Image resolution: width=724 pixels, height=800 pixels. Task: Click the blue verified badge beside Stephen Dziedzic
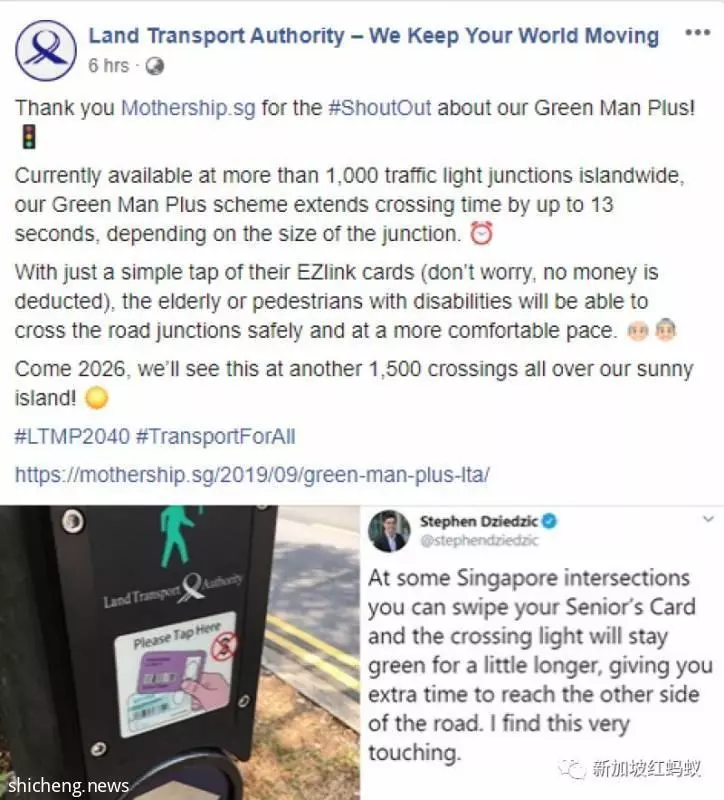pos(549,521)
